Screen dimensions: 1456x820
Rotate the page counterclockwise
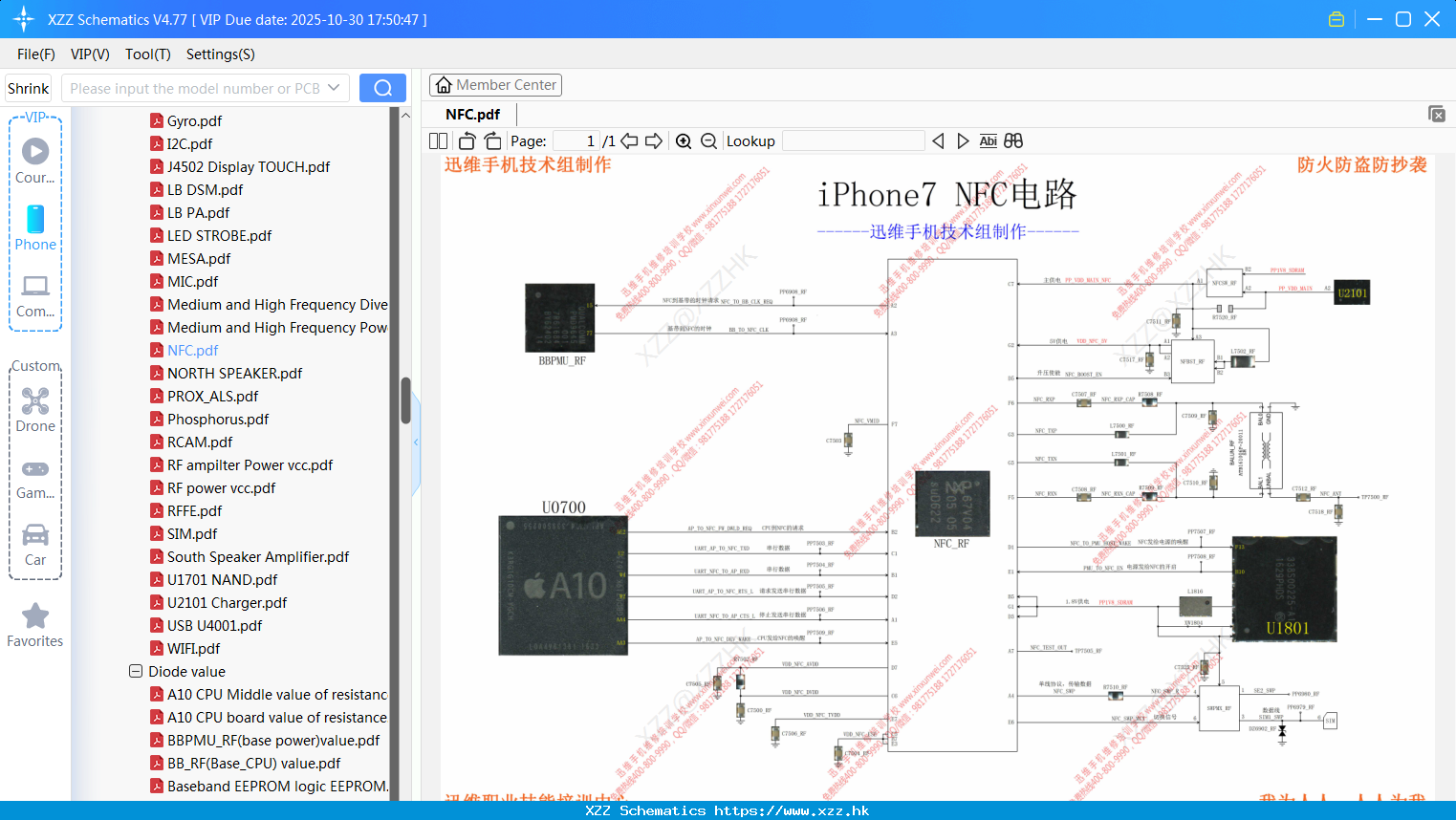(x=467, y=140)
